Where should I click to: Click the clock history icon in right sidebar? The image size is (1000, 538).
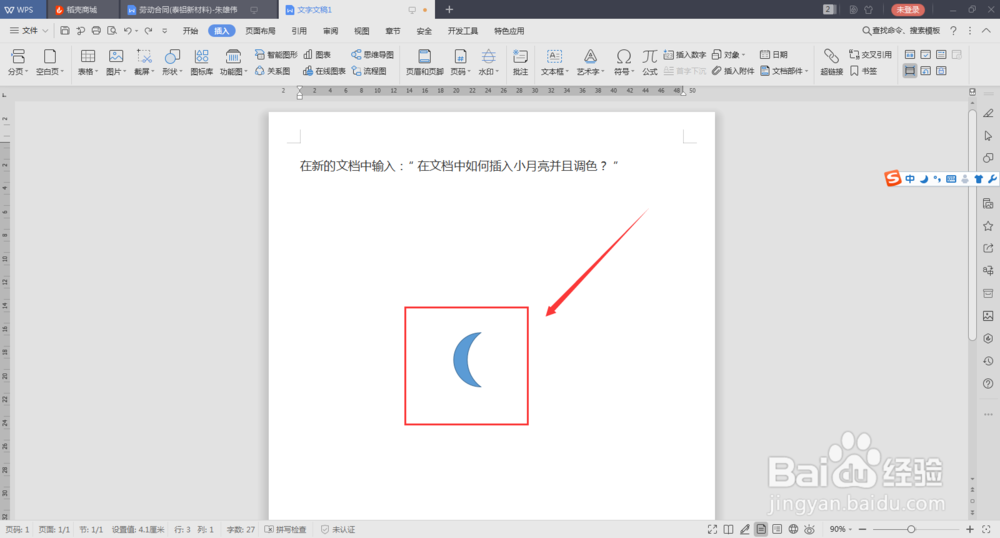tap(988, 361)
